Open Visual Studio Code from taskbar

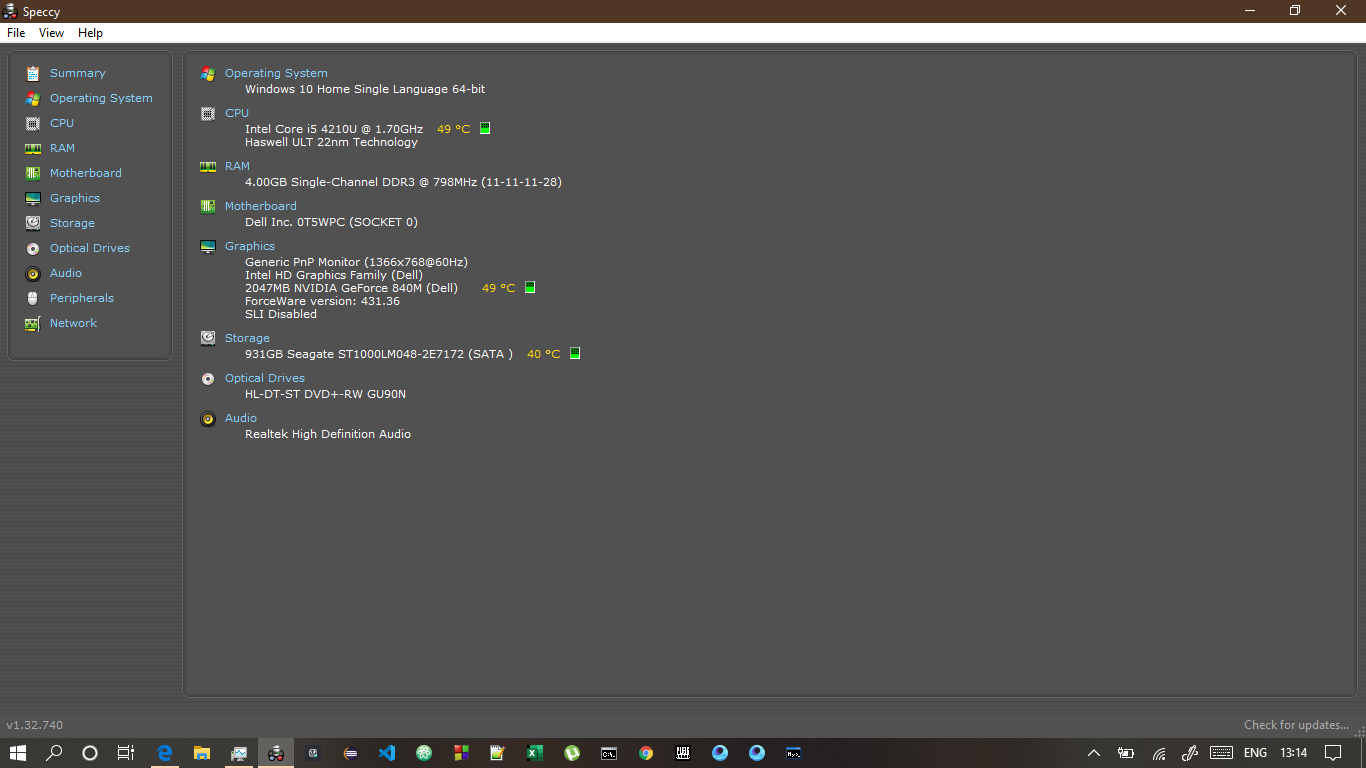click(387, 753)
